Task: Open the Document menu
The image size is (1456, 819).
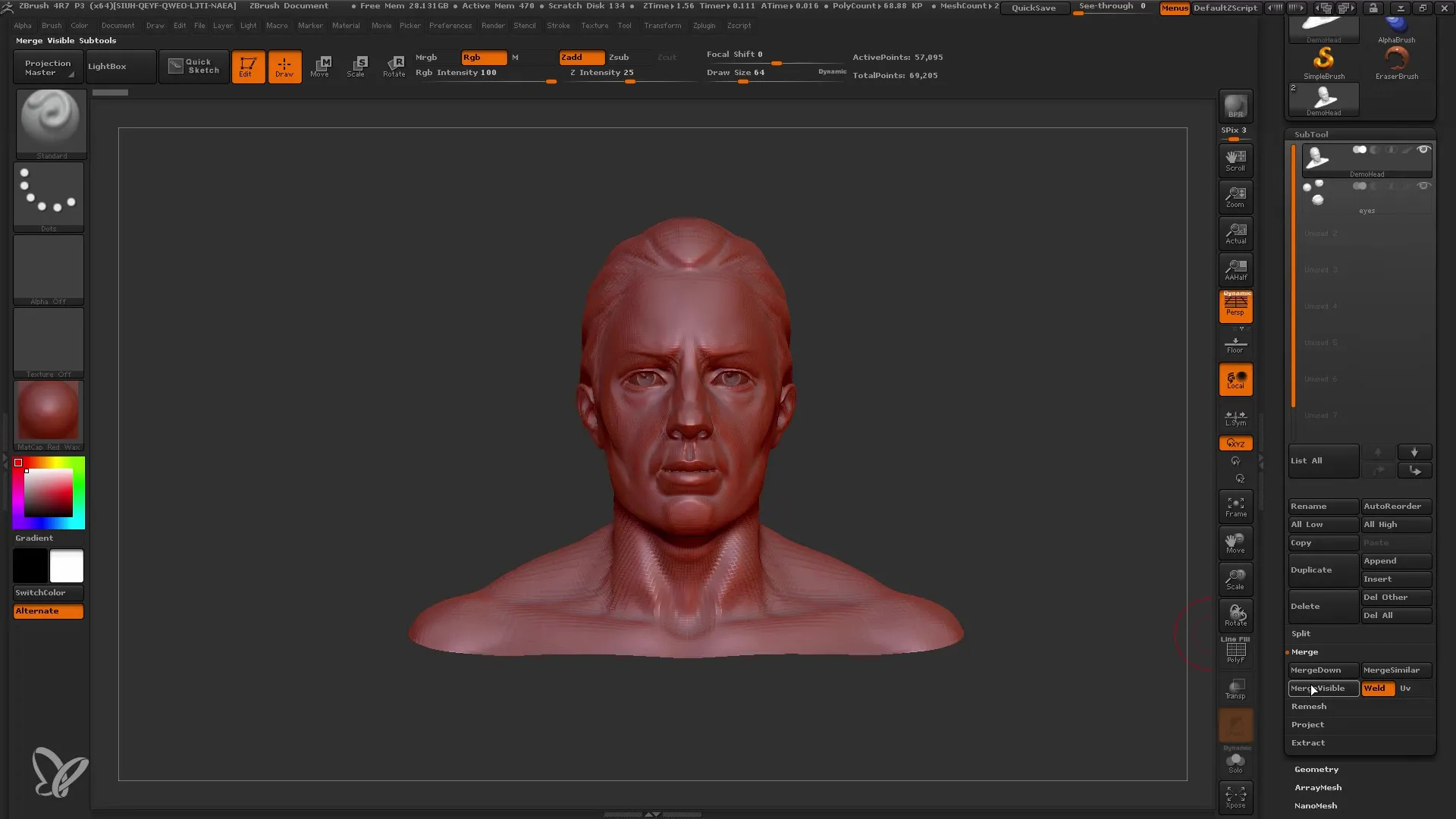Action: click(118, 26)
